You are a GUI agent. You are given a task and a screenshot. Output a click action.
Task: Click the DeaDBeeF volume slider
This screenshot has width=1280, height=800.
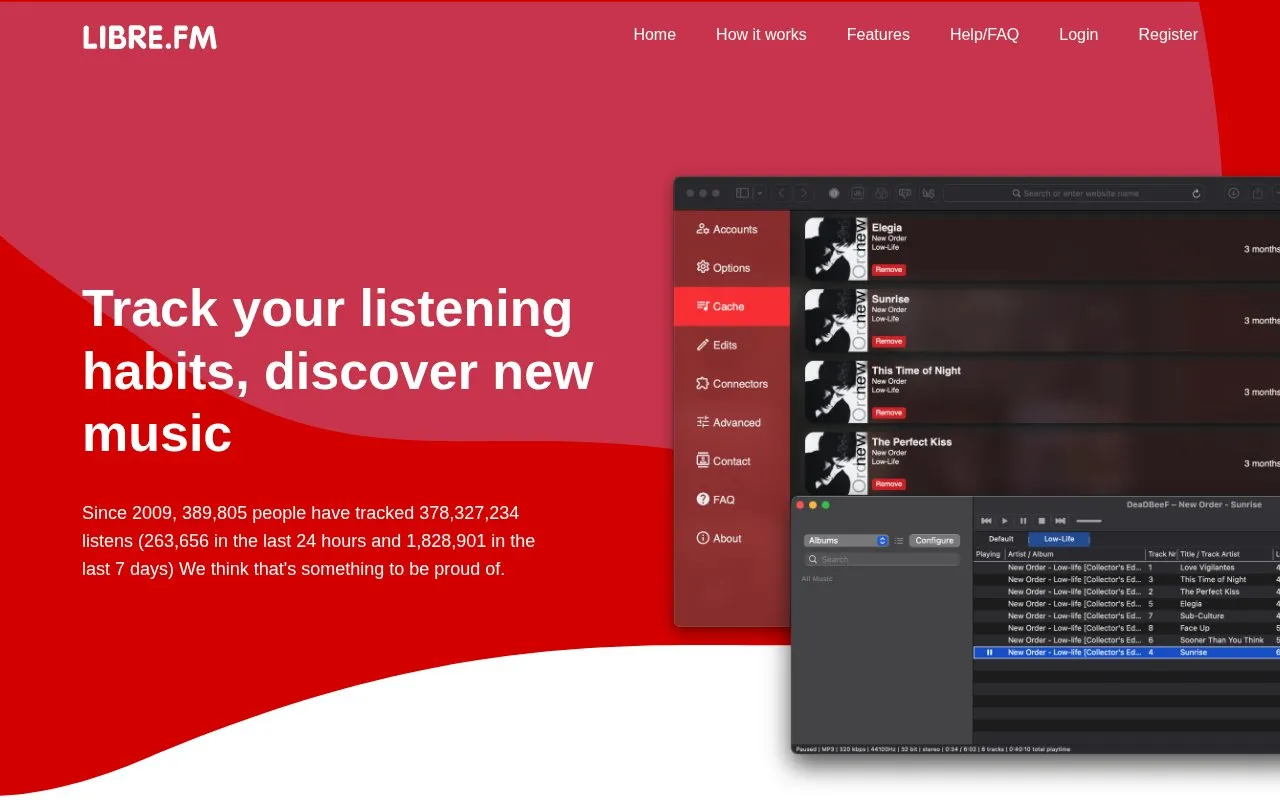click(1089, 521)
